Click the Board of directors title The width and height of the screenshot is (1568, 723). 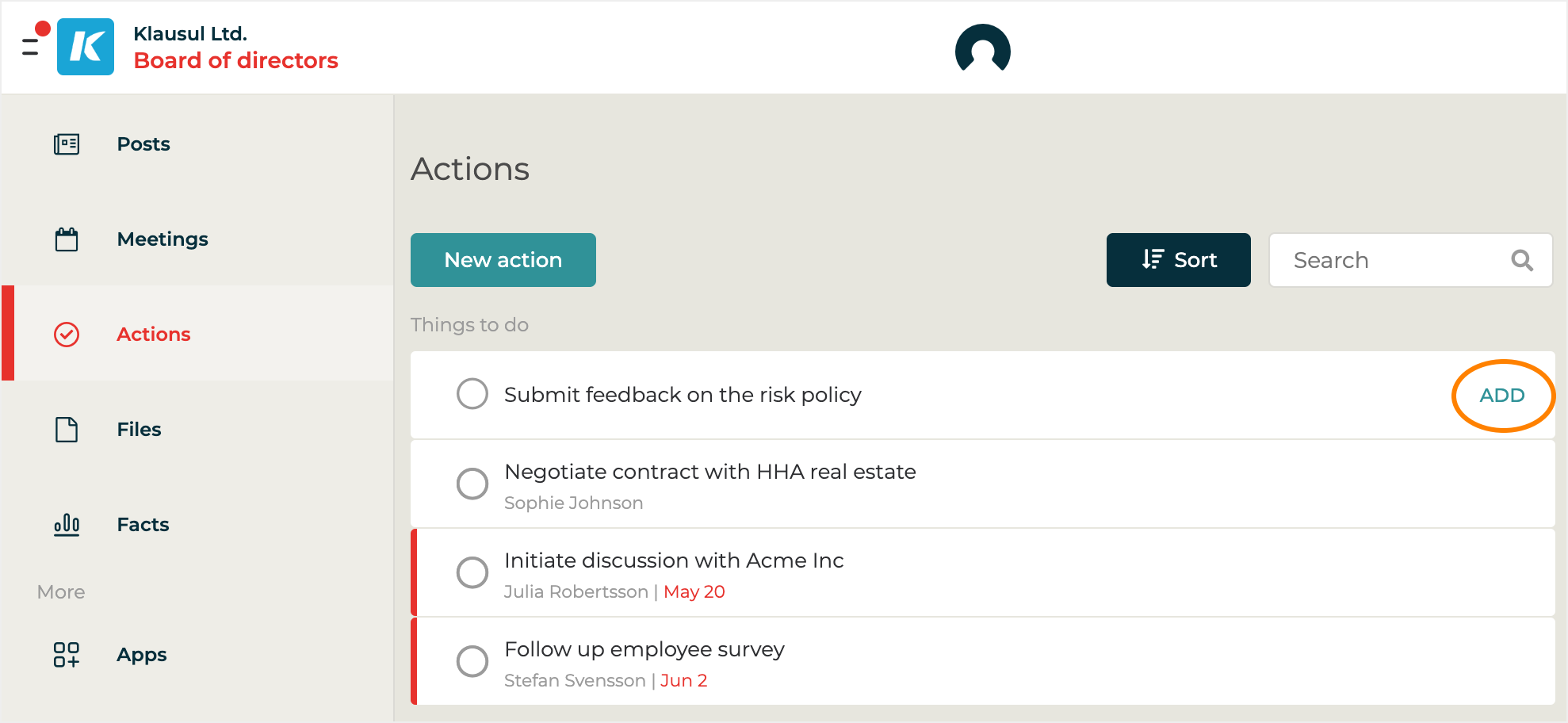235,61
